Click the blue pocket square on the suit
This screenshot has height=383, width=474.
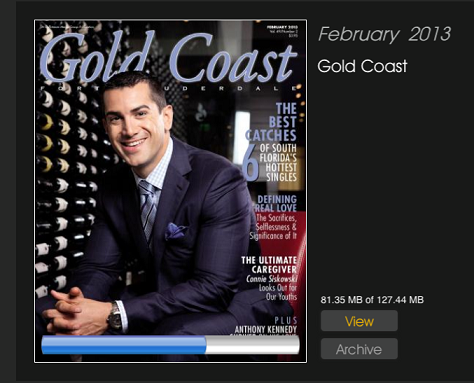175,231
